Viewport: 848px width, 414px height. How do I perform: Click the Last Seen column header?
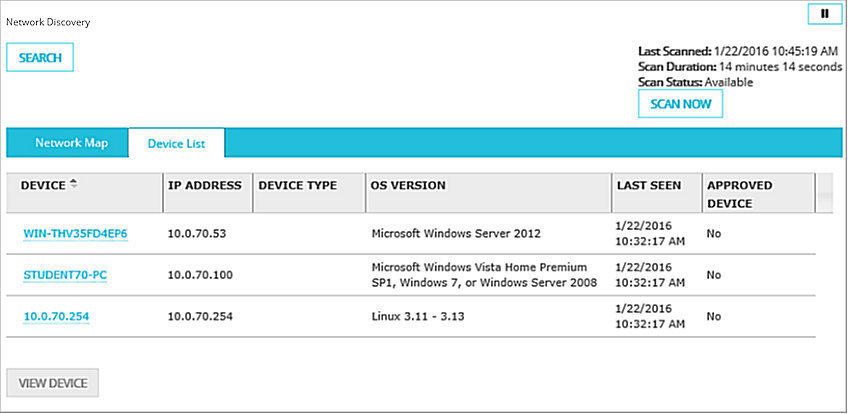(649, 186)
